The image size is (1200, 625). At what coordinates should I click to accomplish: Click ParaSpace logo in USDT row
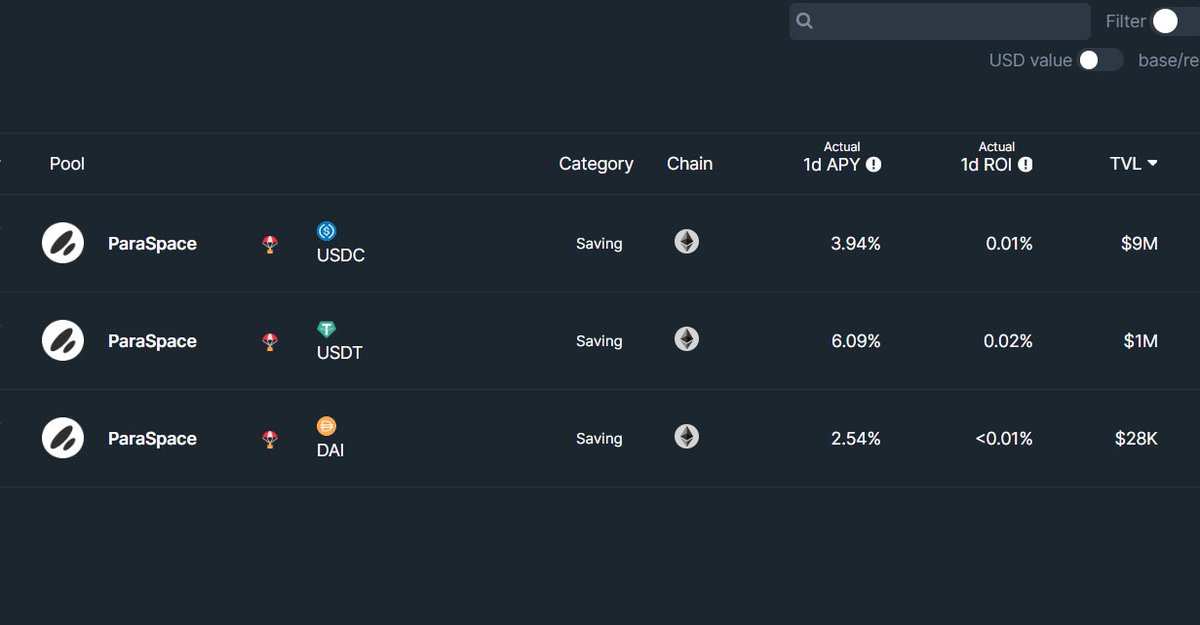[x=63, y=341]
